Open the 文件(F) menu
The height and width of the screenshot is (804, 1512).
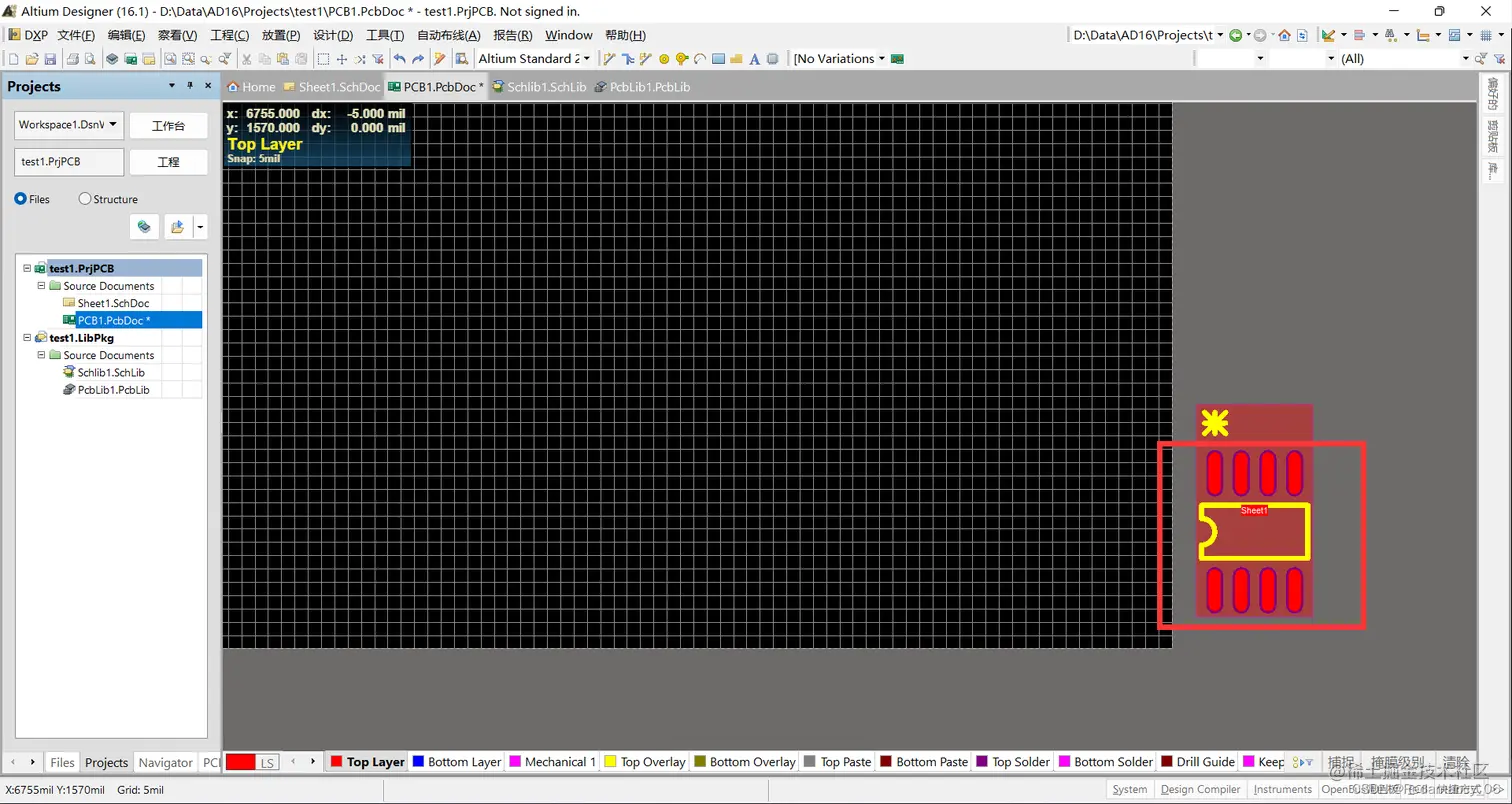[76, 35]
